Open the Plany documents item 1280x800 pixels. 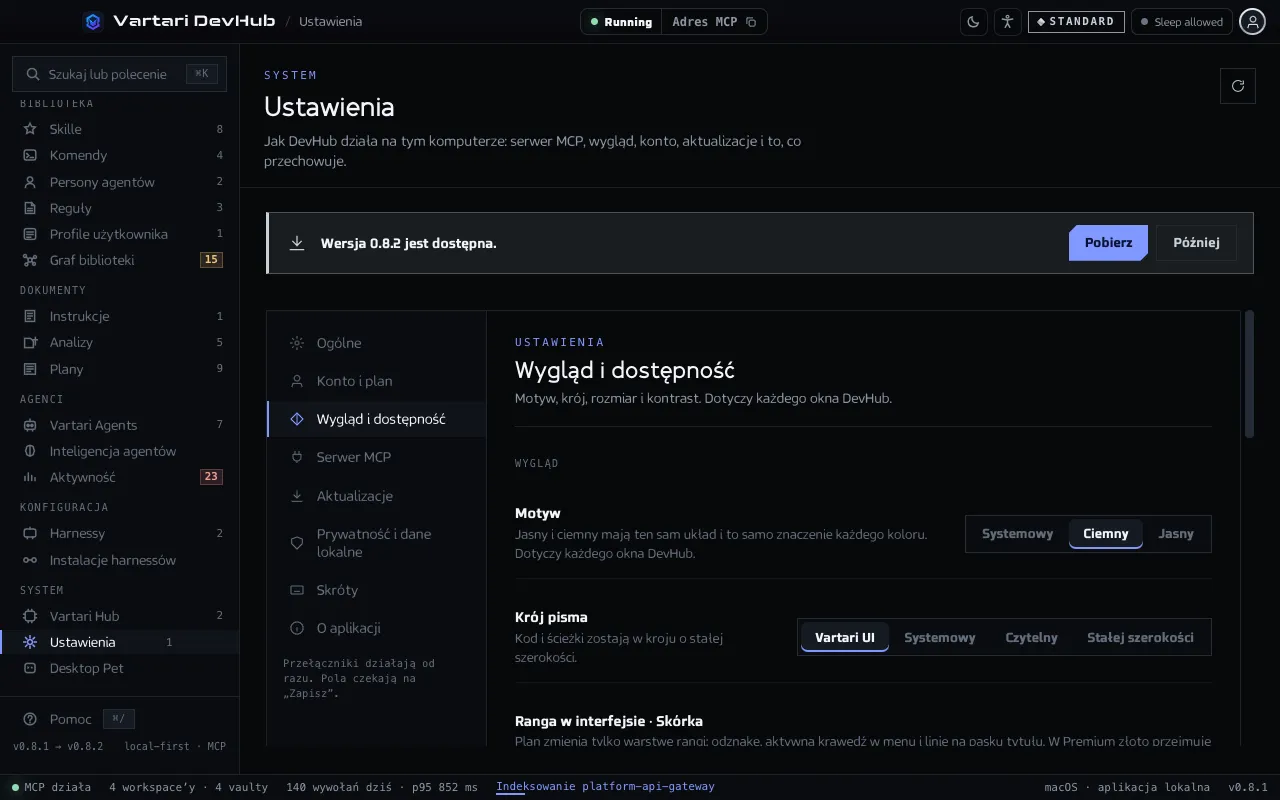coord(120,369)
